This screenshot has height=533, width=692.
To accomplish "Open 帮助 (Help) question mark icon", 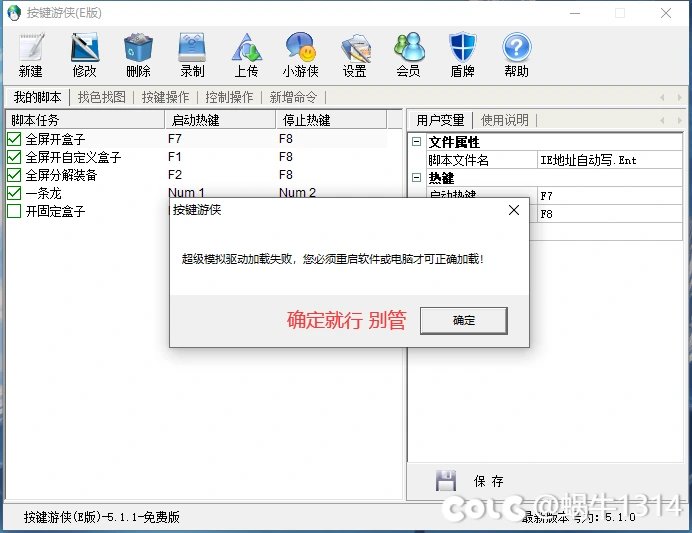I will (x=516, y=47).
